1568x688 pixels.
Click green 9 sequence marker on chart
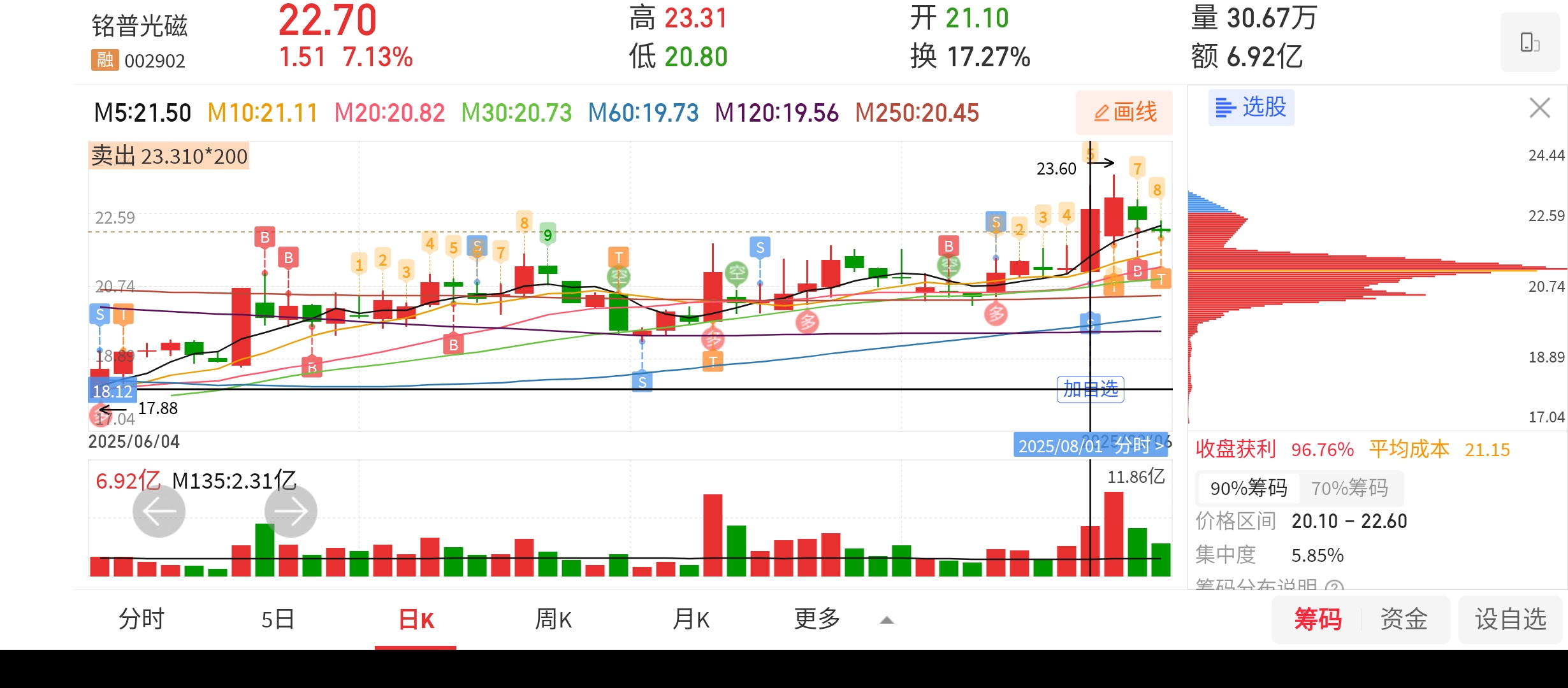[x=548, y=235]
